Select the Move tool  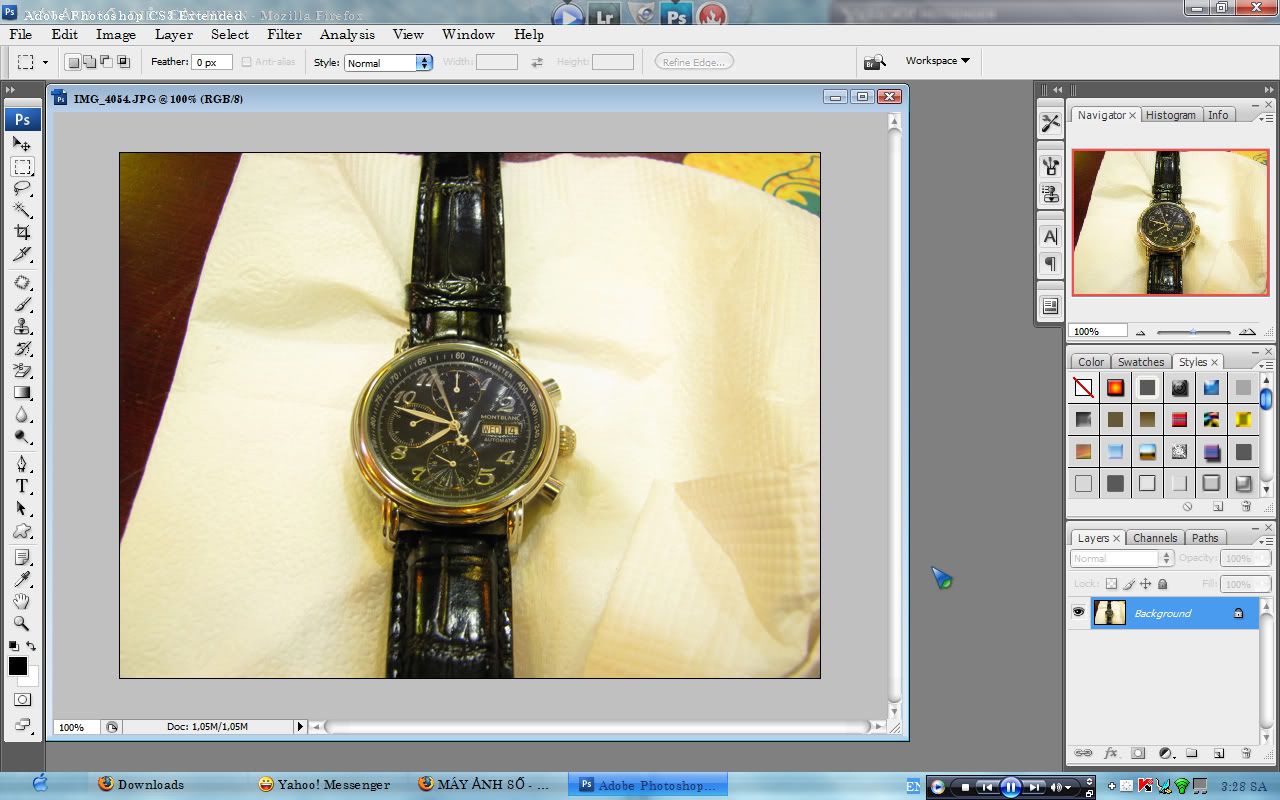coord(22,144)
